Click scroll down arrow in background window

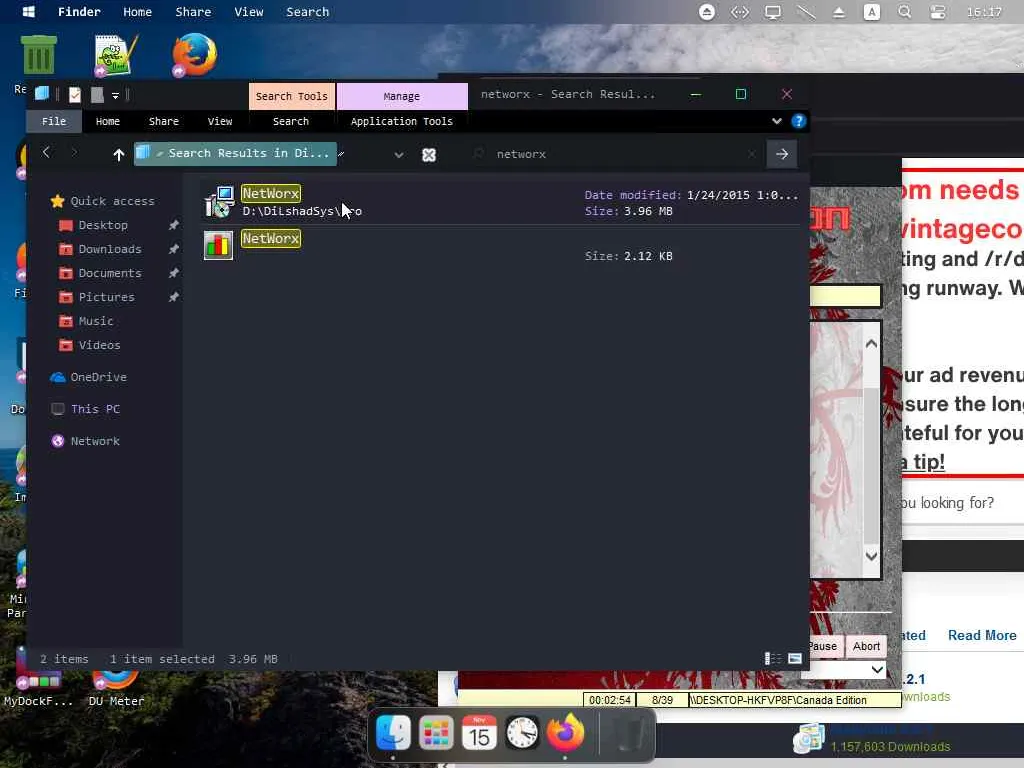point(871,556)
